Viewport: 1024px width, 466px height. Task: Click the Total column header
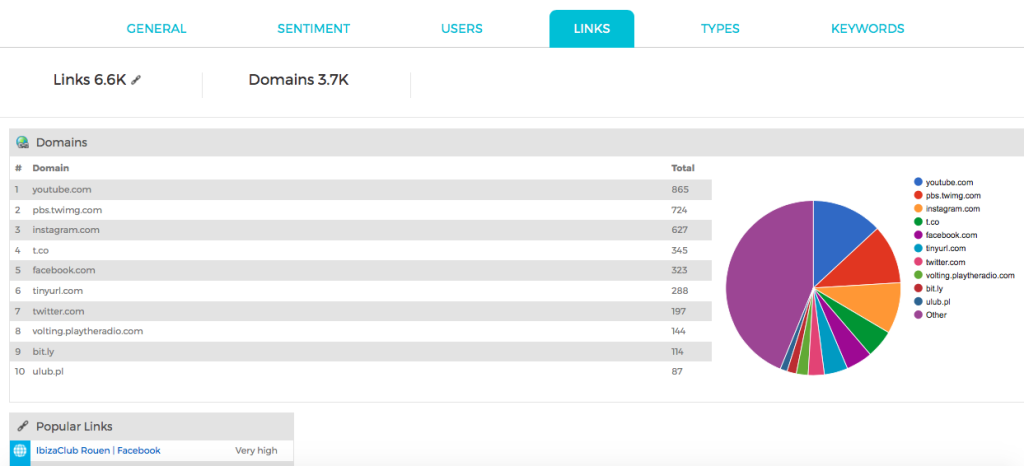(x=682, y=168)
